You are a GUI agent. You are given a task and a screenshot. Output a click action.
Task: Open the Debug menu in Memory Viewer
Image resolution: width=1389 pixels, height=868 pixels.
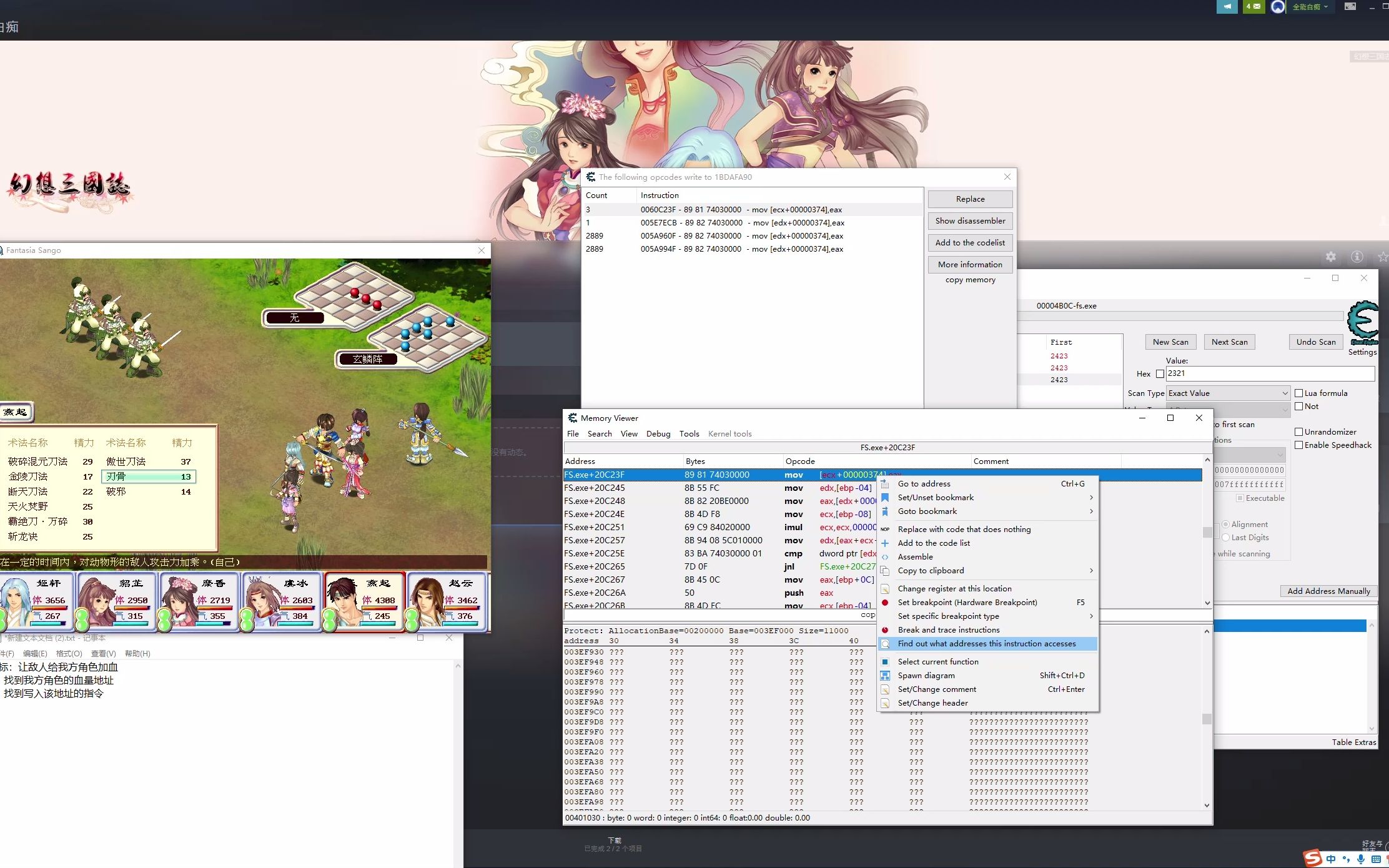(658, 434)
